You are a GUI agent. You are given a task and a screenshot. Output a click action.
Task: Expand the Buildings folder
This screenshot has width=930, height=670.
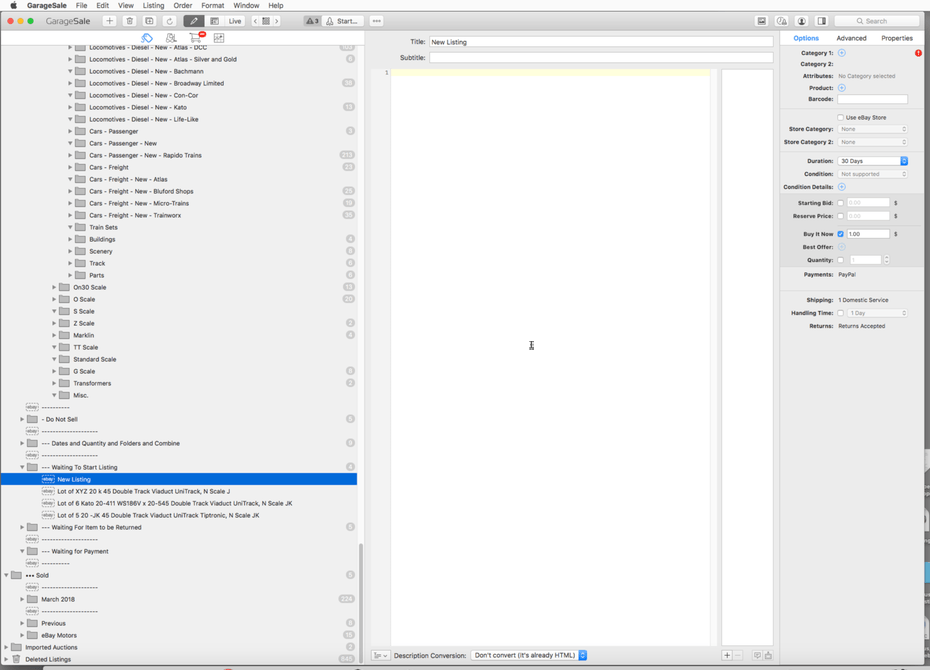point(70,239)
